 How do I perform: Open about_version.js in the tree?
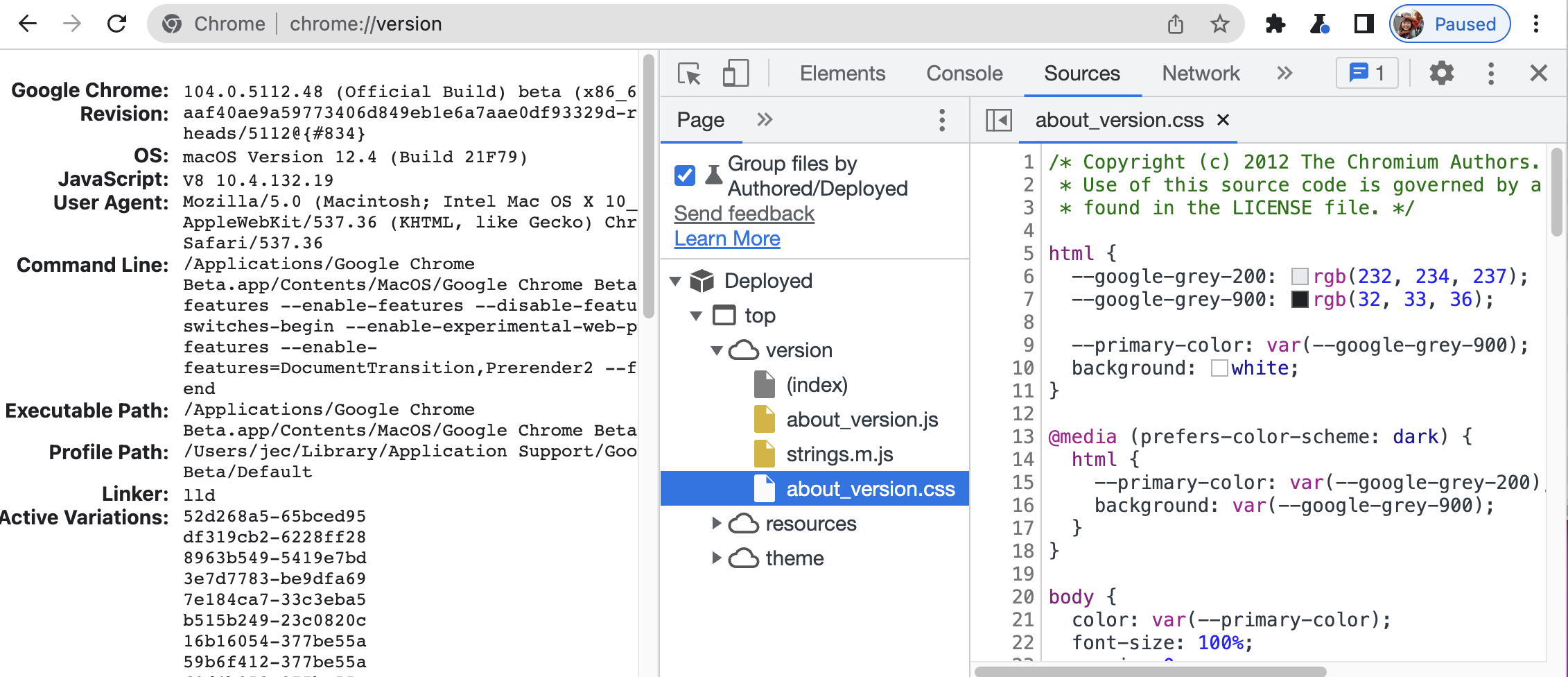point(862,420)
